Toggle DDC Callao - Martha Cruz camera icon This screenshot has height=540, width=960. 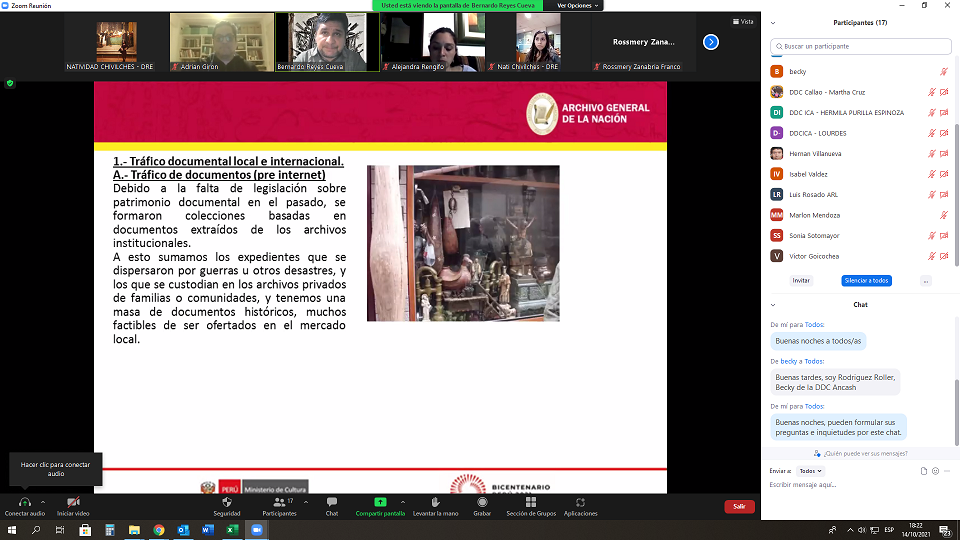(x=944, y=92)
